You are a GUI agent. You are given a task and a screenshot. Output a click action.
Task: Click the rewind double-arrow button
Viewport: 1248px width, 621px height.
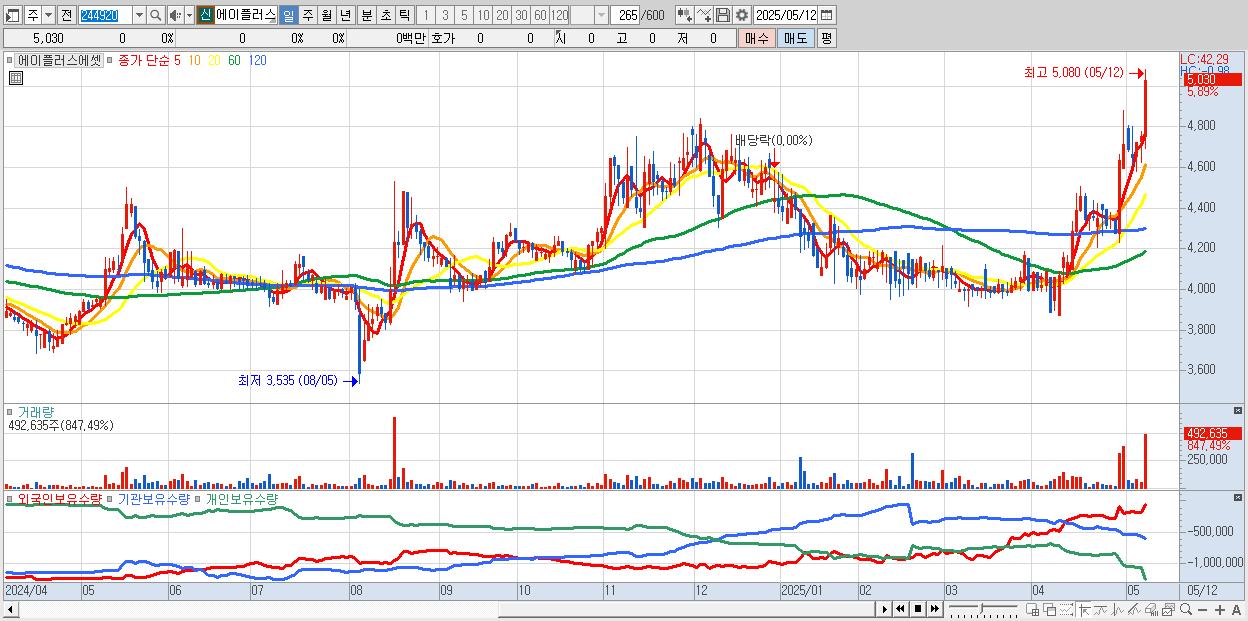pos(900,609)
